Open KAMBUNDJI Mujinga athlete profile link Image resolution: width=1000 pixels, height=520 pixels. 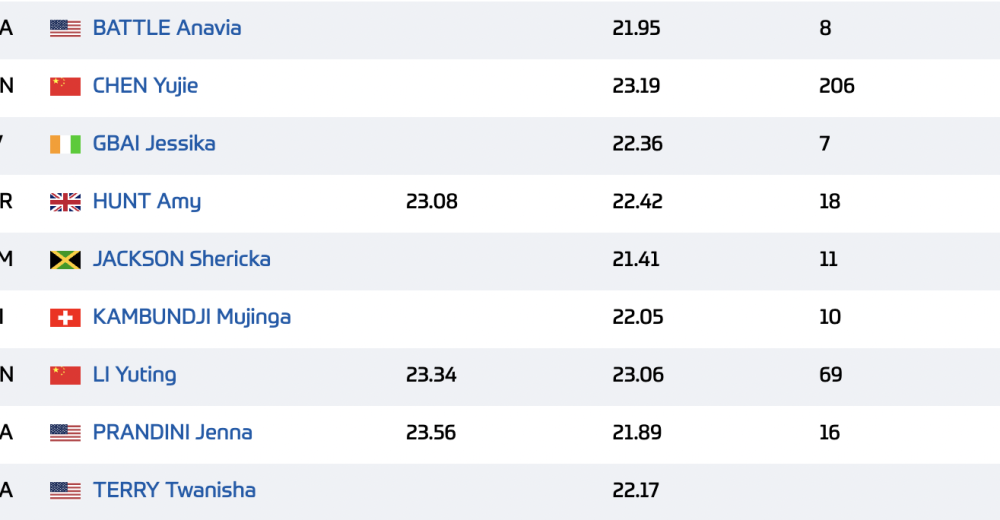coord(192,317)
